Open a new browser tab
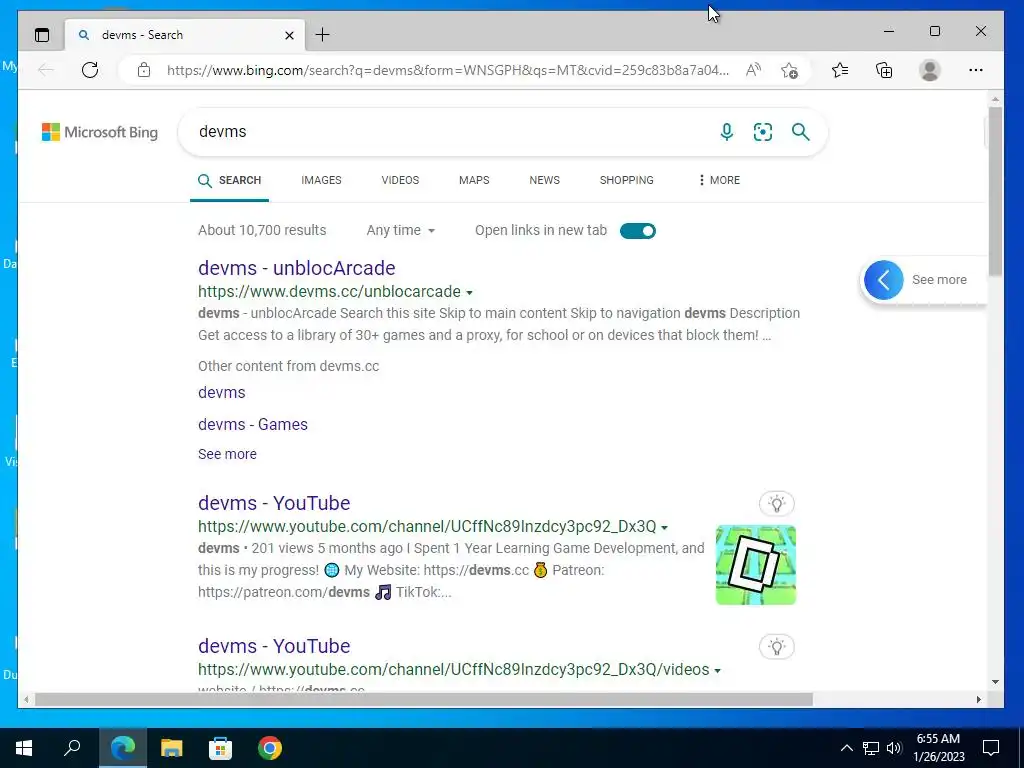Image resolution: width=1024 pixels, height=768 pixels. click(323, 35)
